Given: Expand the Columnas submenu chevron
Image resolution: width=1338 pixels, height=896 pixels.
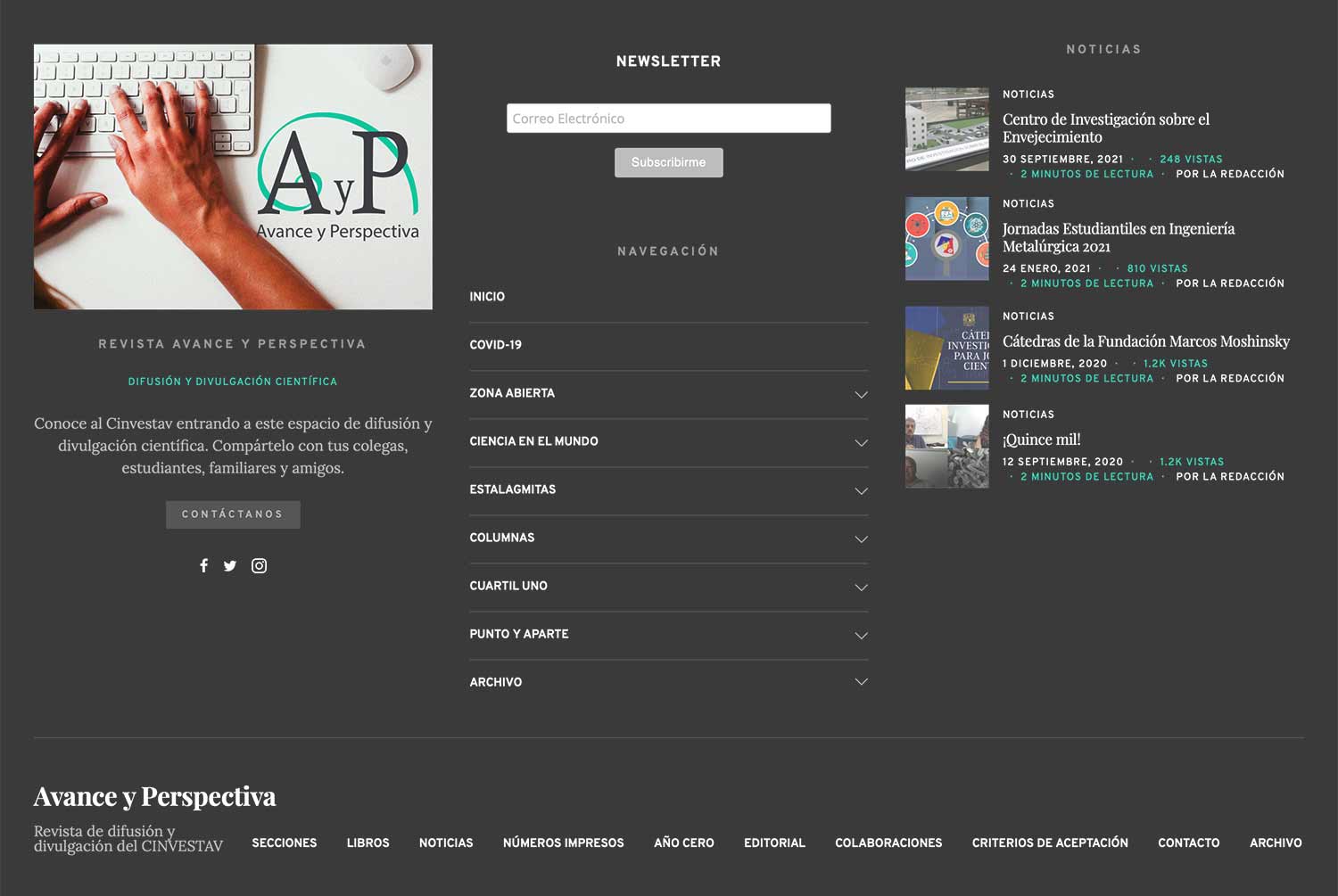Looking at the screenshot, I should (861, 538).
